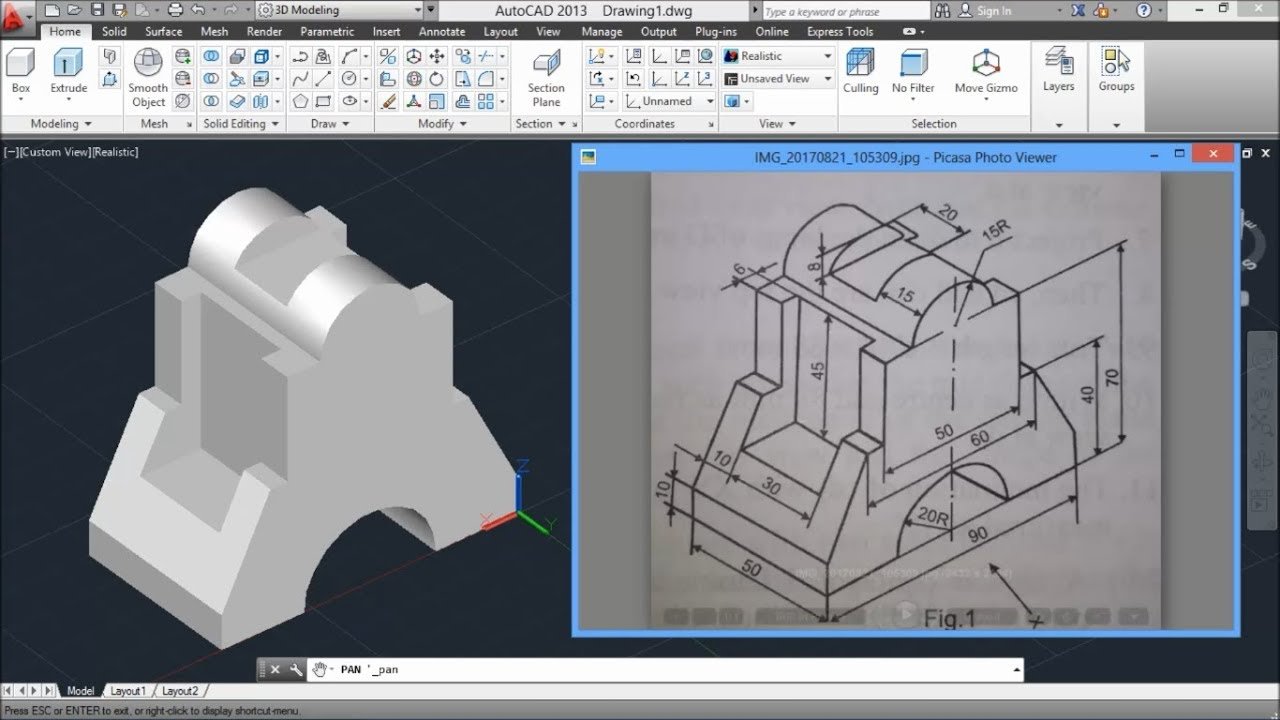1280x720 pixels.
Task: Enable the Culling selection option
Action: [860, 72]
